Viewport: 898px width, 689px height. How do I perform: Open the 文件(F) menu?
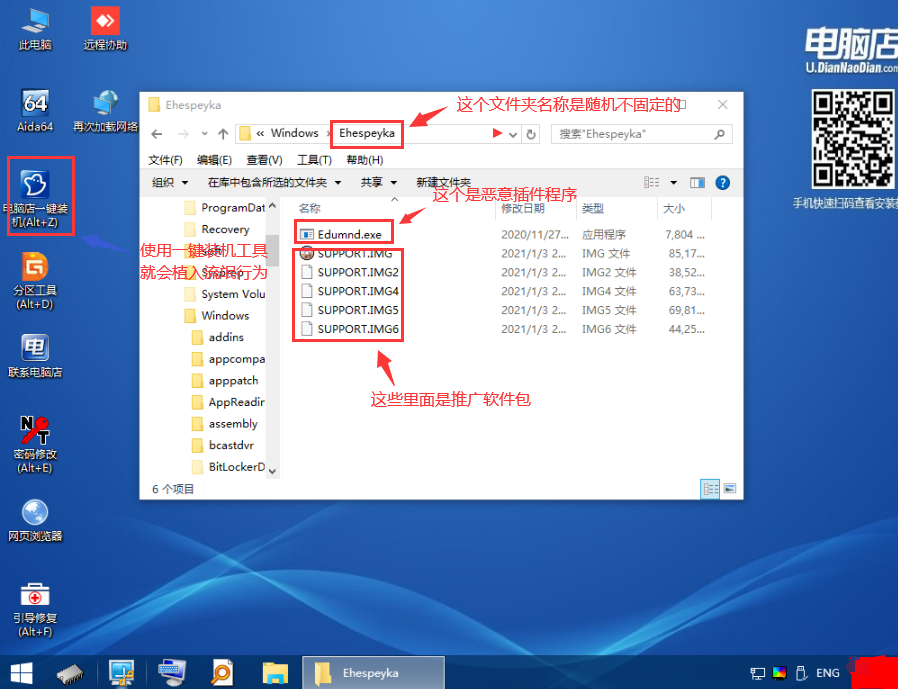pos(165,160)
